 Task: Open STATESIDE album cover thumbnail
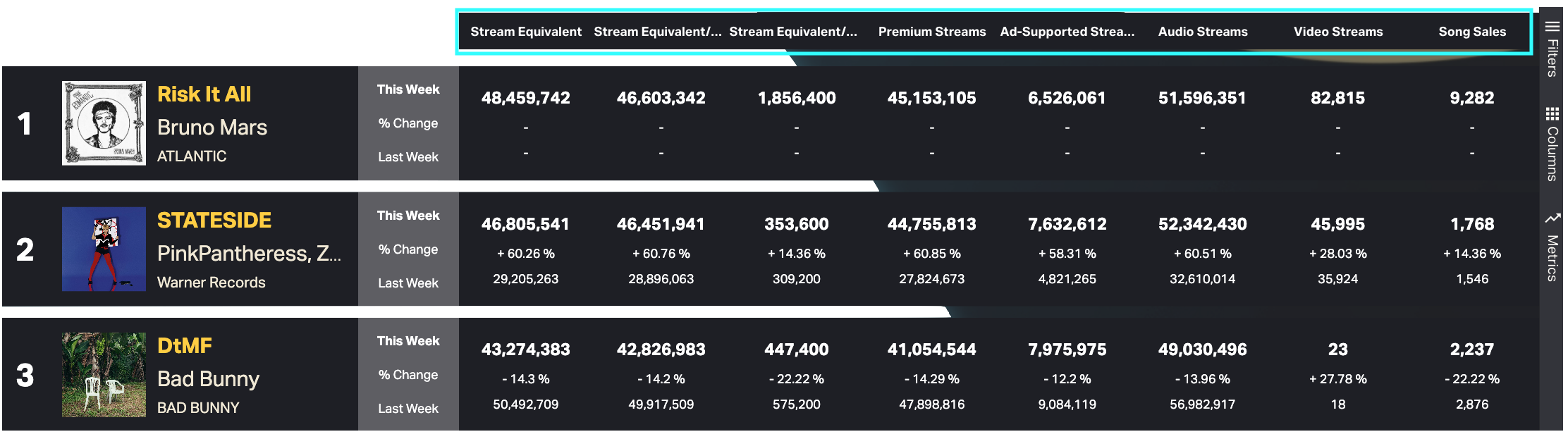click(x=104, y=249)
